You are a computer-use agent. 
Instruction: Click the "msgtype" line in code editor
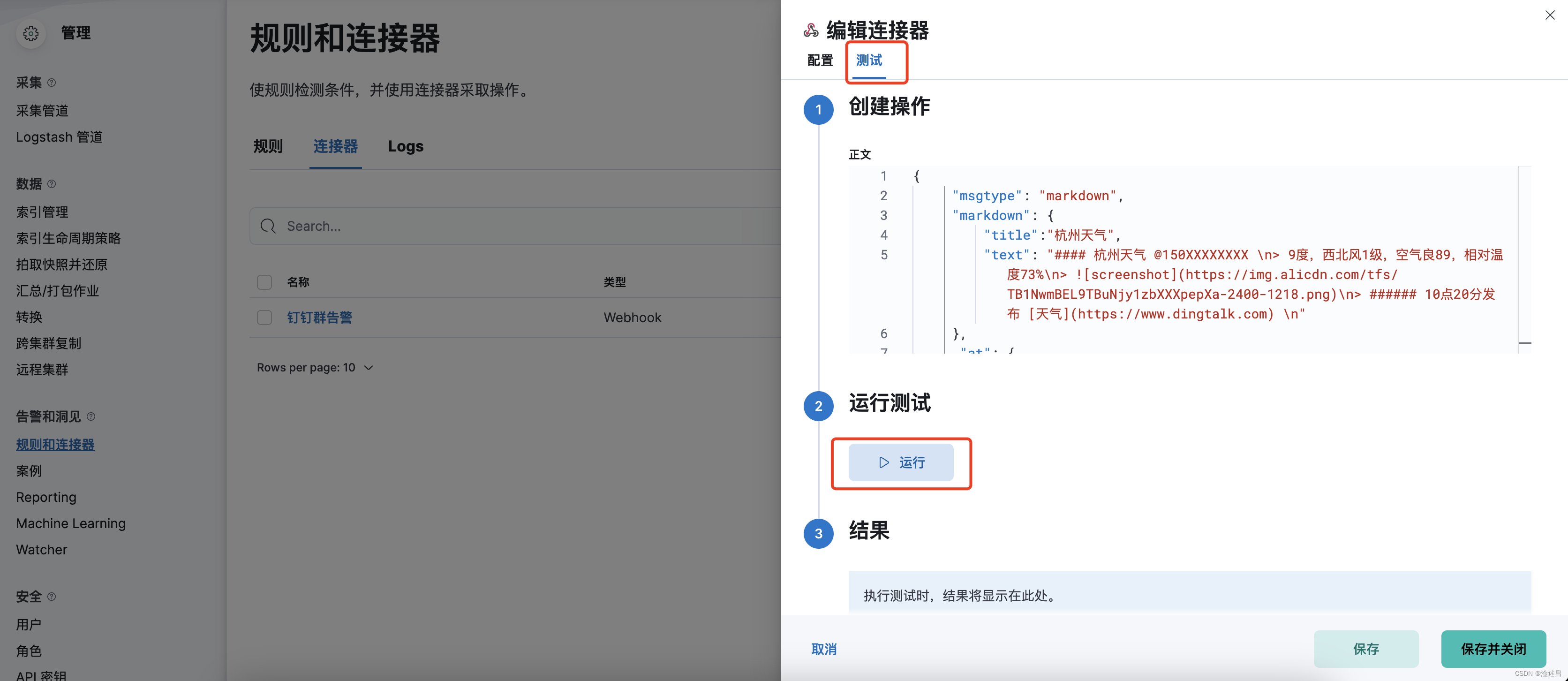[1037, 196]
